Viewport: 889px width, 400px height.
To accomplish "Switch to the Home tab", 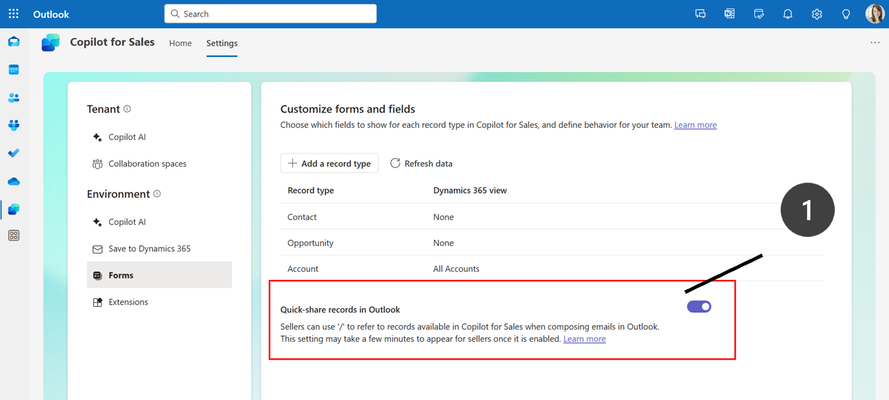I will pos(180,43).
